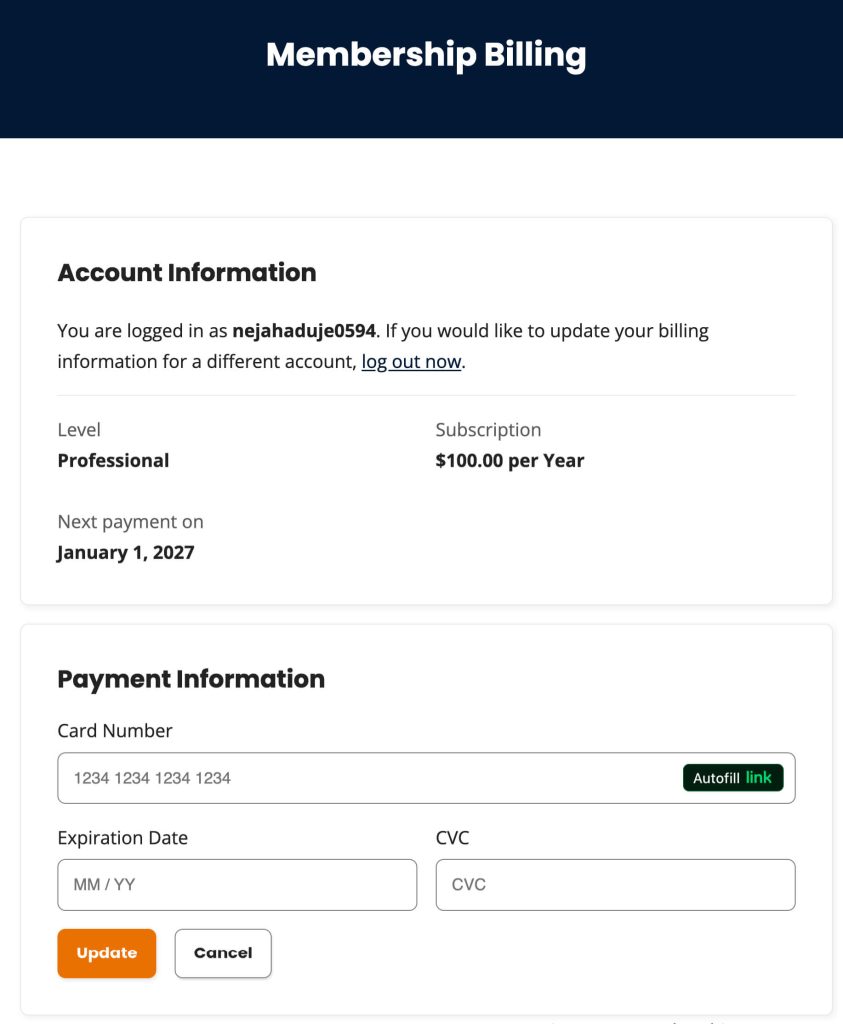Click the CVC input box
The width and height of the screenshot is (843, 1024).
click(x=615, y=884)
